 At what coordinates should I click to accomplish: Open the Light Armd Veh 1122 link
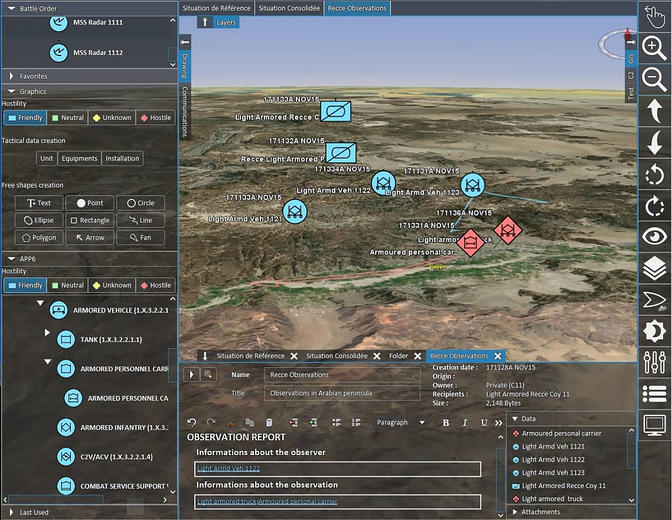coord(228,469)
